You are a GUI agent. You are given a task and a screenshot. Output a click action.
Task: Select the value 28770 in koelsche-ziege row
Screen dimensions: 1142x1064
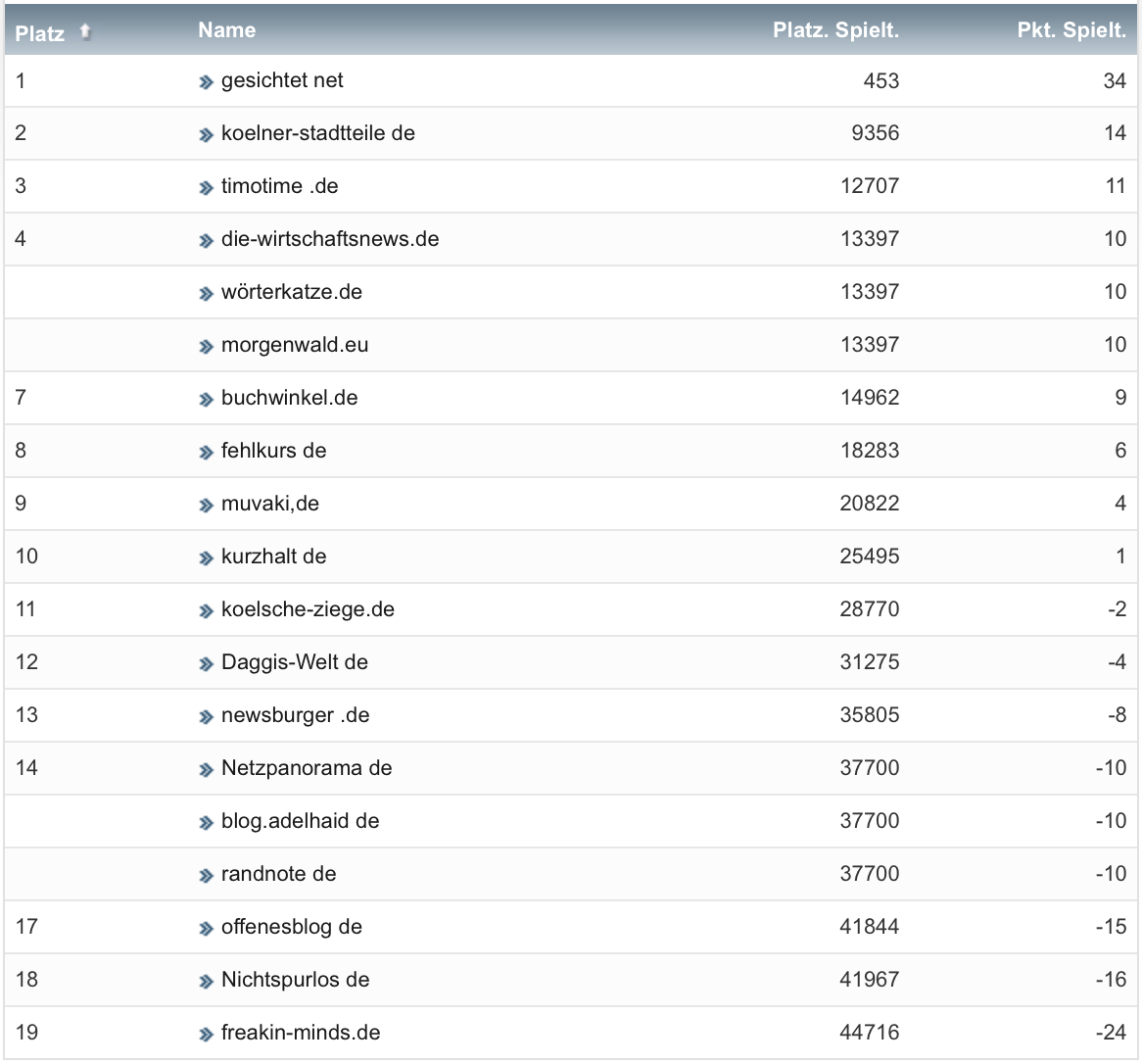(x=870, y=609)
